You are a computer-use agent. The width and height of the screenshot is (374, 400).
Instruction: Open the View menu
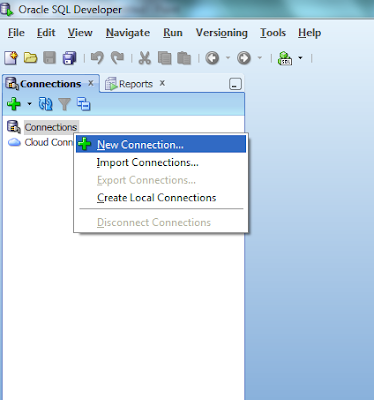point(80,33)
